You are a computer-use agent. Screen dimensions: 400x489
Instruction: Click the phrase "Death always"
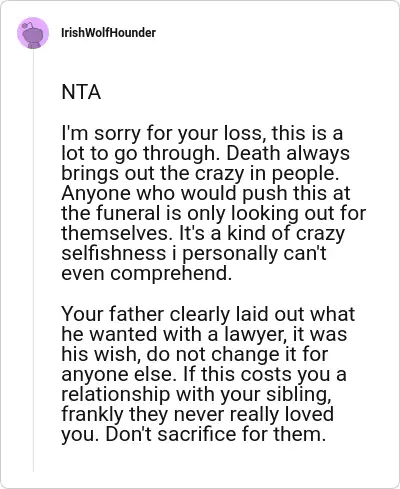tap(288, 153)
